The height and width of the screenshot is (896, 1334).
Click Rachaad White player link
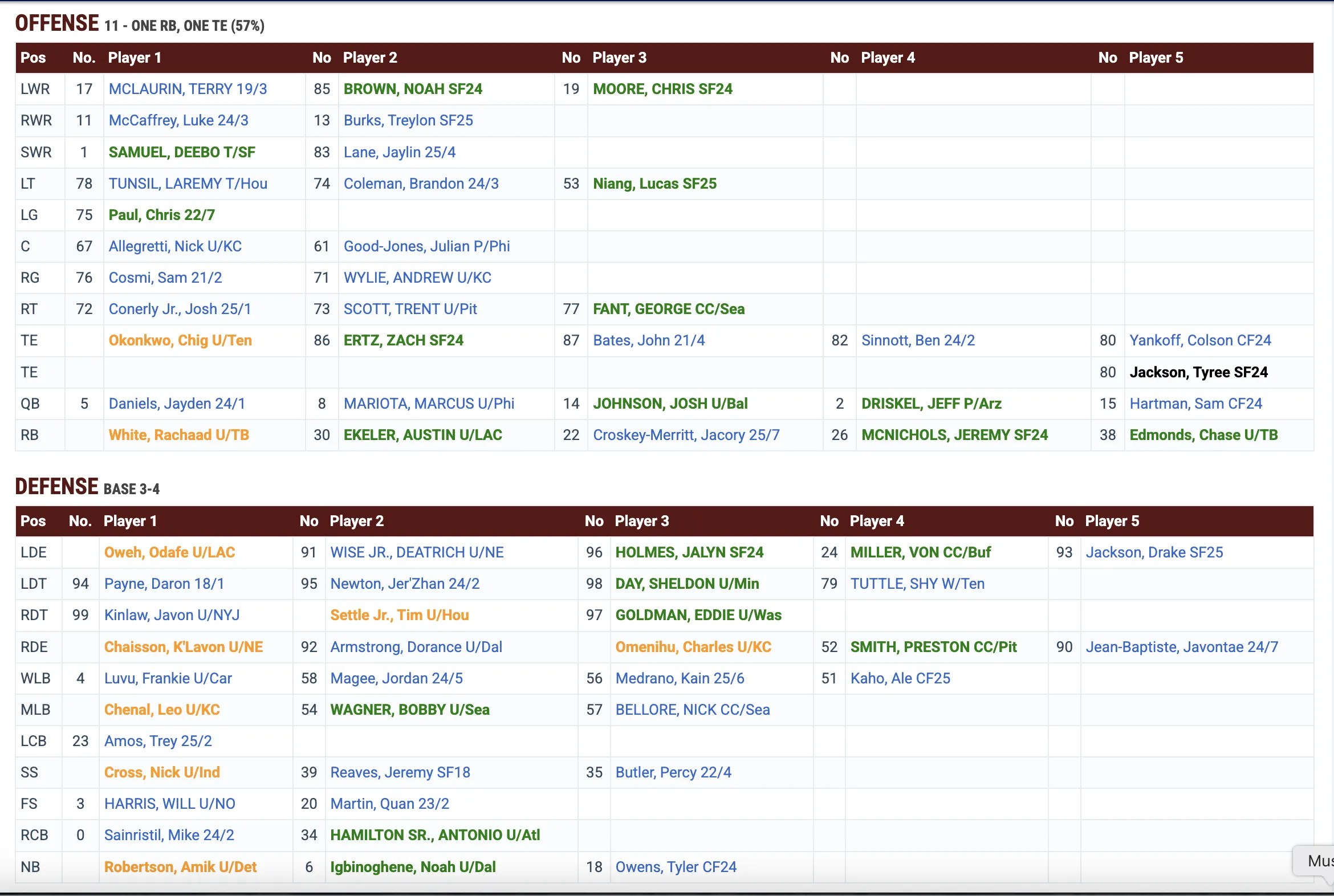[178, 435]
